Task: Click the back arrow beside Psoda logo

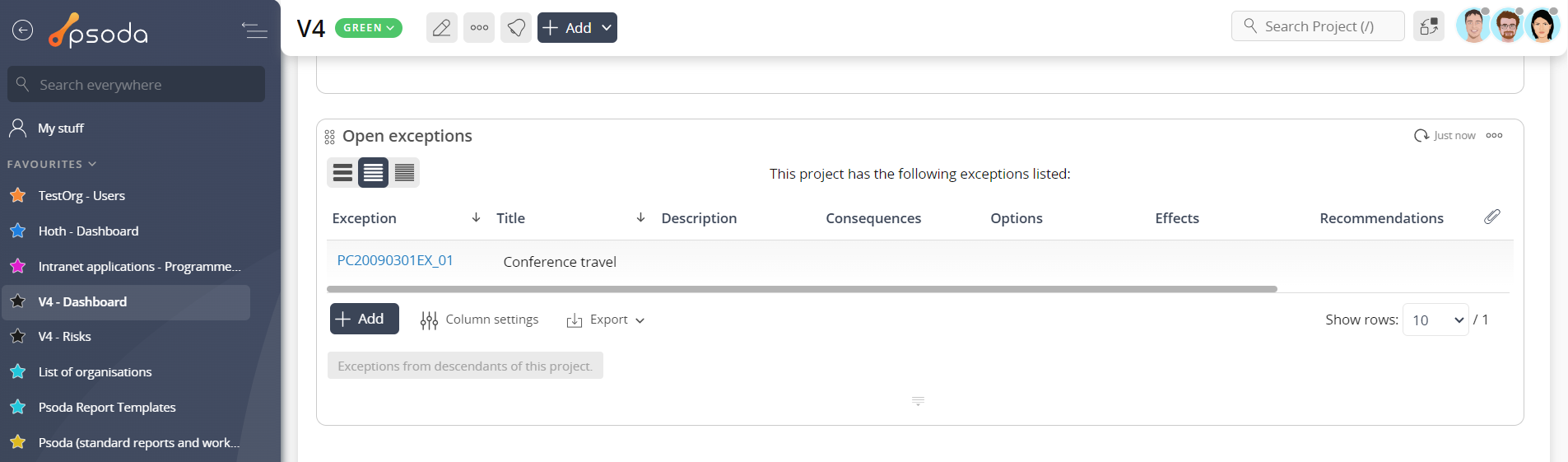Action: (23, 30)
